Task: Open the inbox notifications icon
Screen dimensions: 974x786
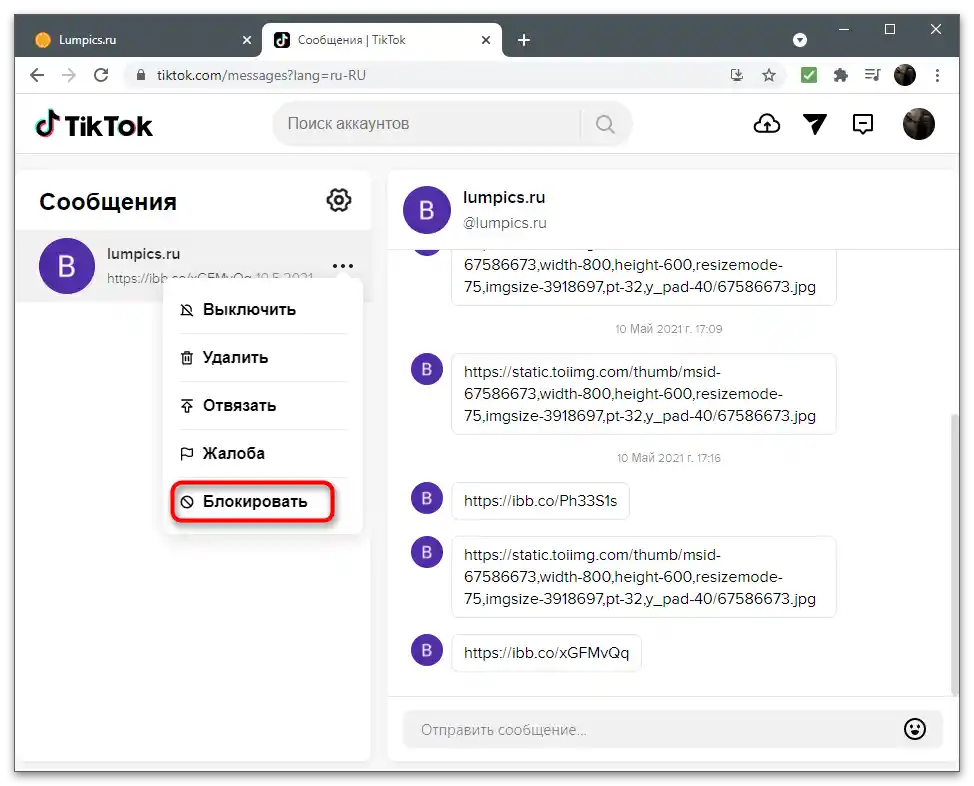Action: (863, 124)
